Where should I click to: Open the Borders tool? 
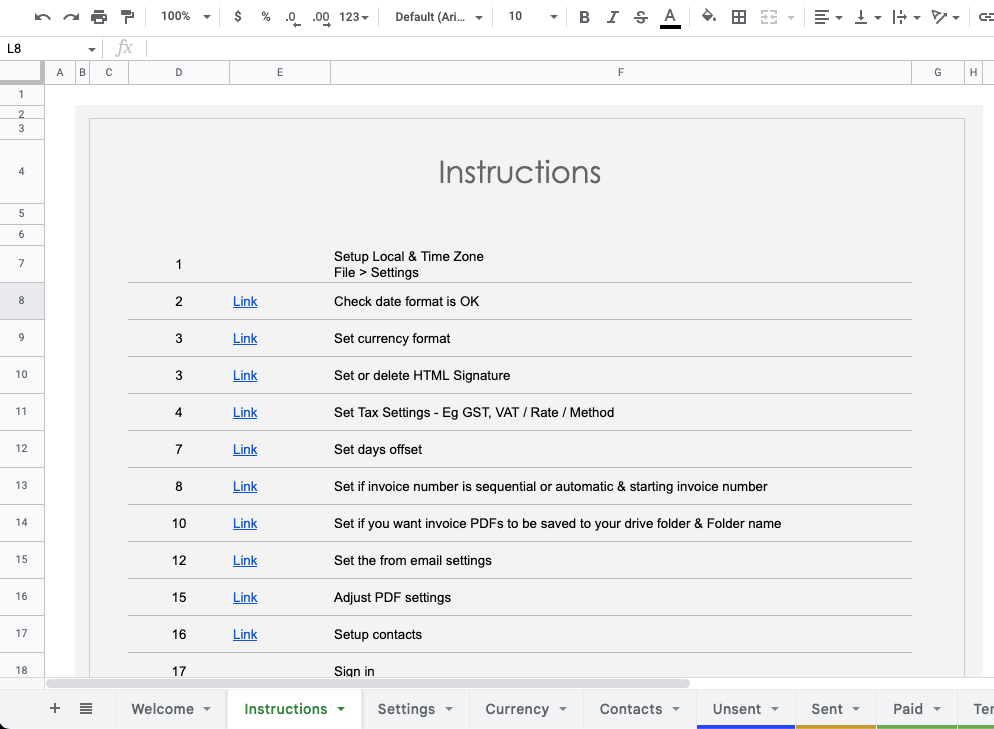(739, 17)
